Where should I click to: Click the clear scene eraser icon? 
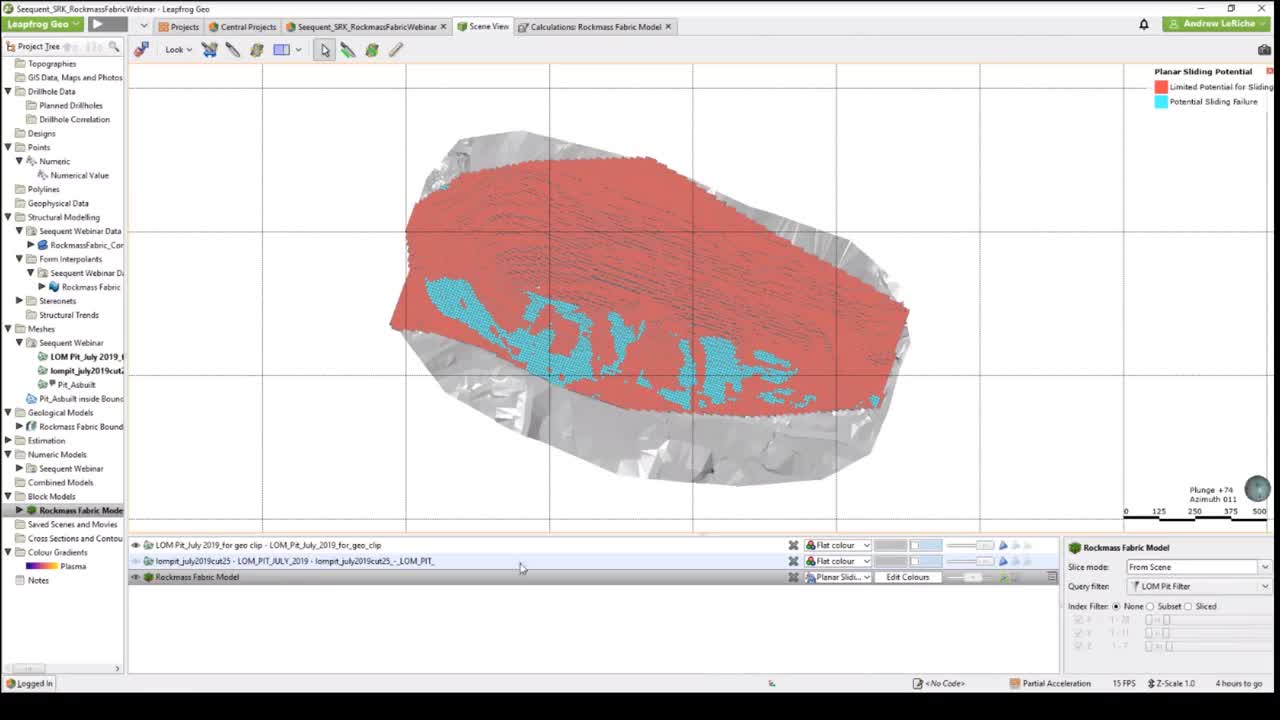point(141,49)
